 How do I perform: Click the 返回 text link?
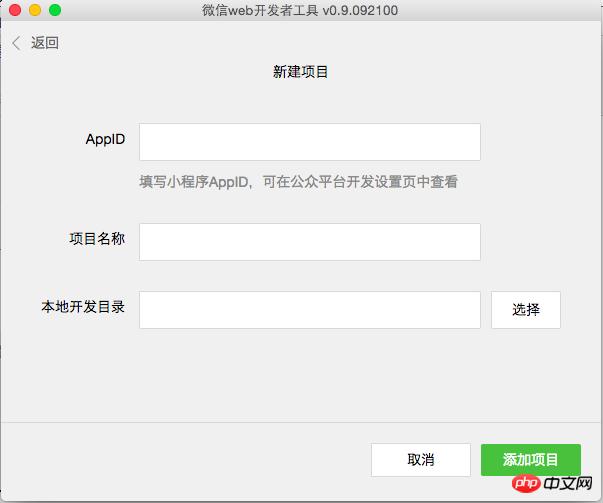(x=45, y=43)
